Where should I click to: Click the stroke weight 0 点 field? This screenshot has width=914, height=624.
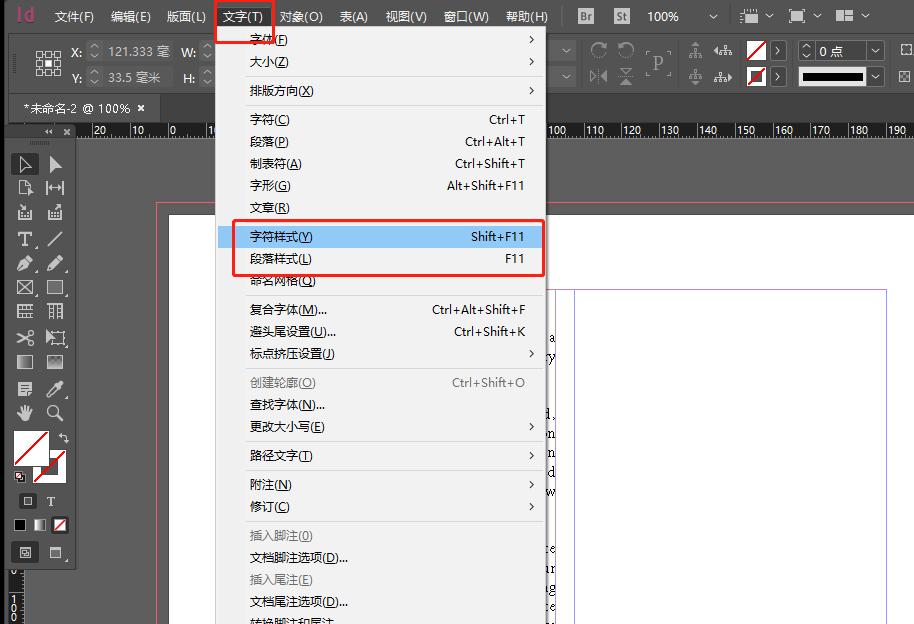pyautogui.click(x=840, y=51)
